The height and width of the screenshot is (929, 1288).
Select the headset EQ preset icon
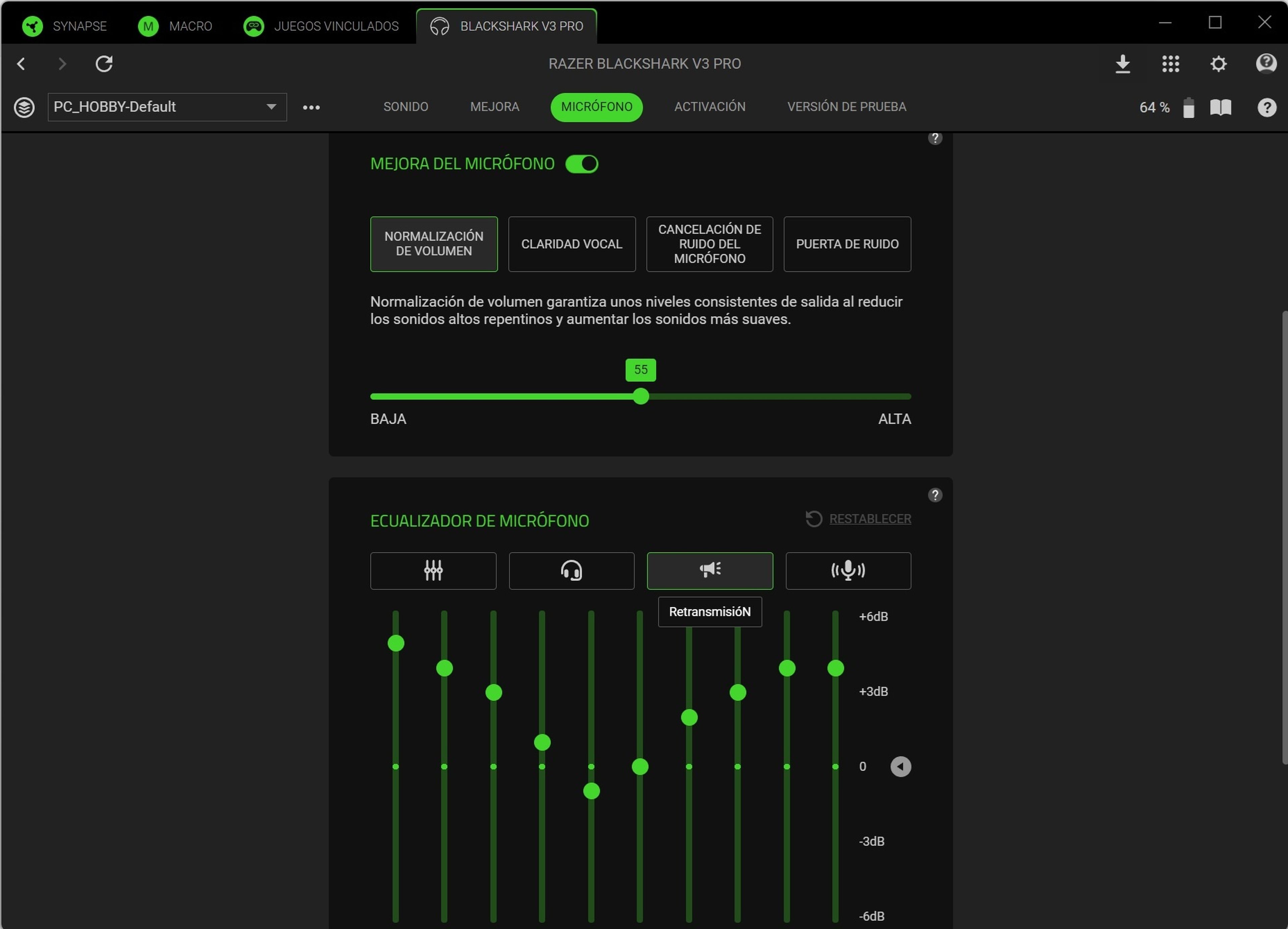click(571, 570)
